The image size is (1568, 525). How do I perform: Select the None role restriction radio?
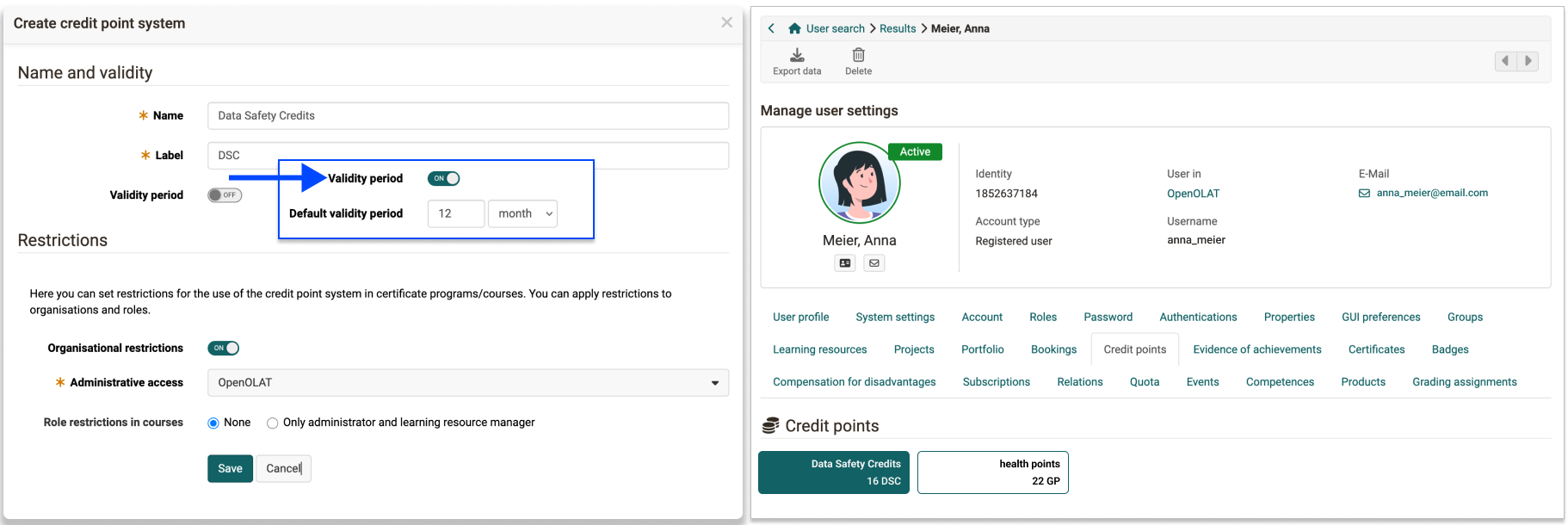[213, 423]
